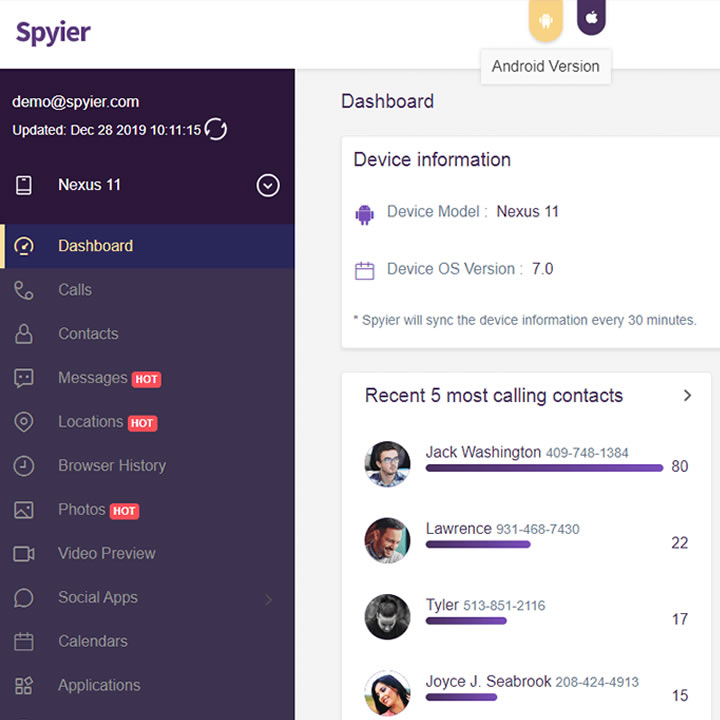Click the Dashboard gauge icon
Image resolution: width=720 pixels, height=720 pixels.
pos(24,246)
